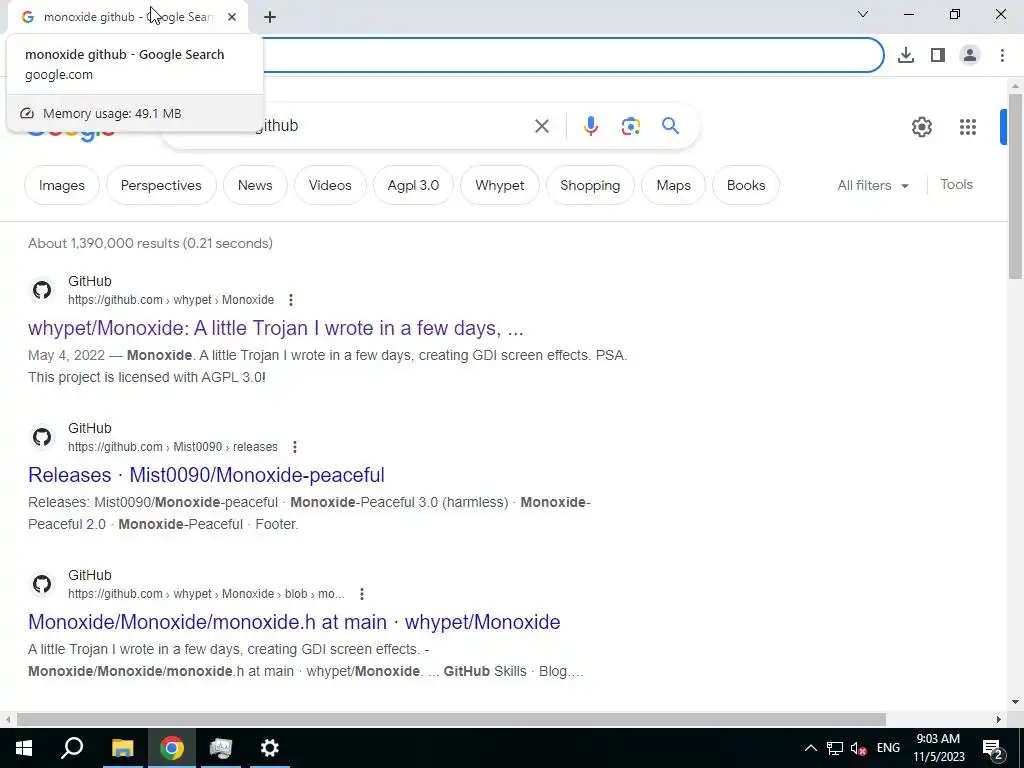Show hidden system tray icons

tap(810, 748)
